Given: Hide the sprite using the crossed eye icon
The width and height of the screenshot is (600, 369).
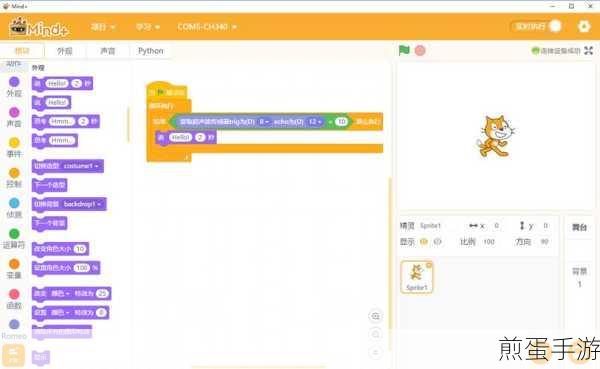Looking at the screenshot, I should click(437, 242).
